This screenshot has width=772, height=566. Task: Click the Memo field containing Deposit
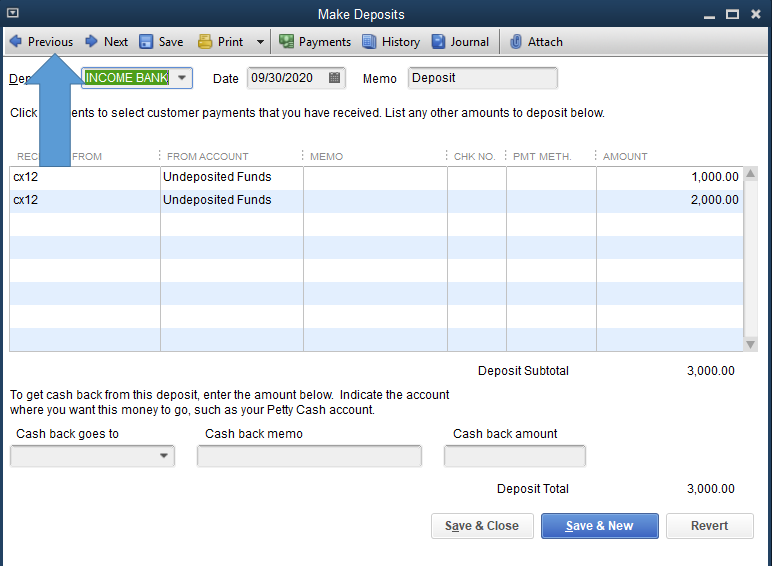482,78
